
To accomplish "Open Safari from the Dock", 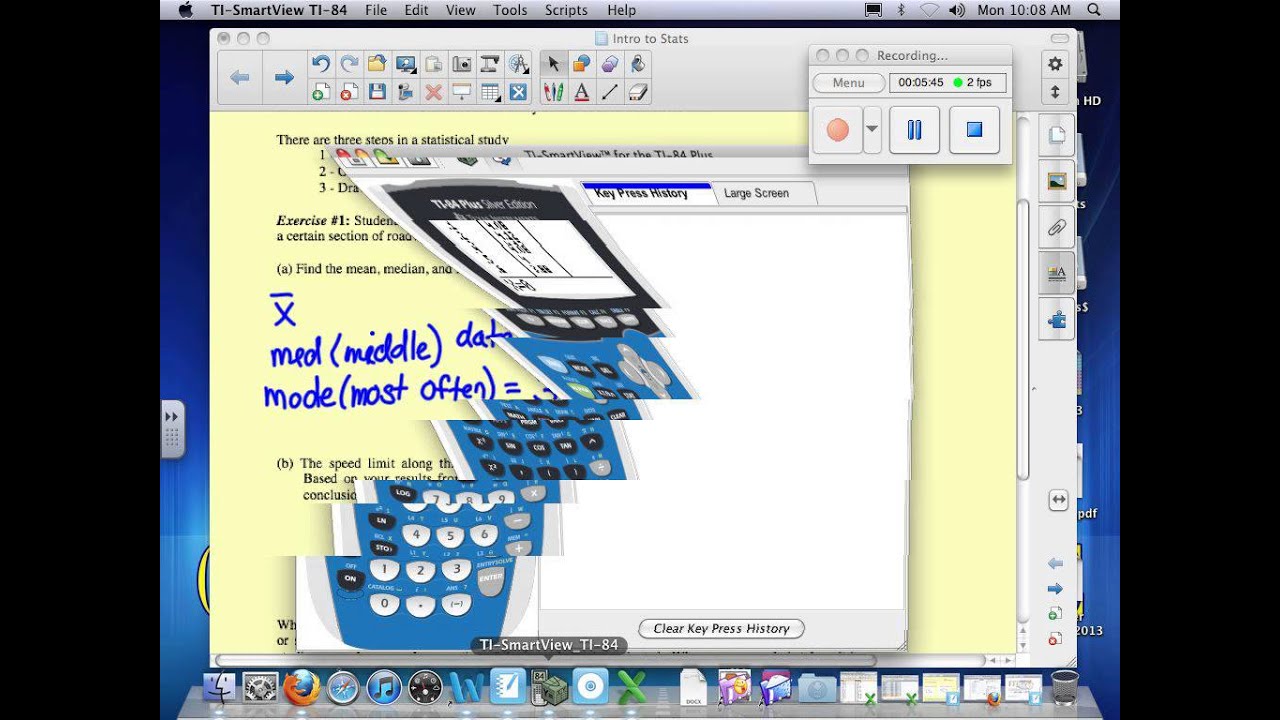I will point(343,688).
